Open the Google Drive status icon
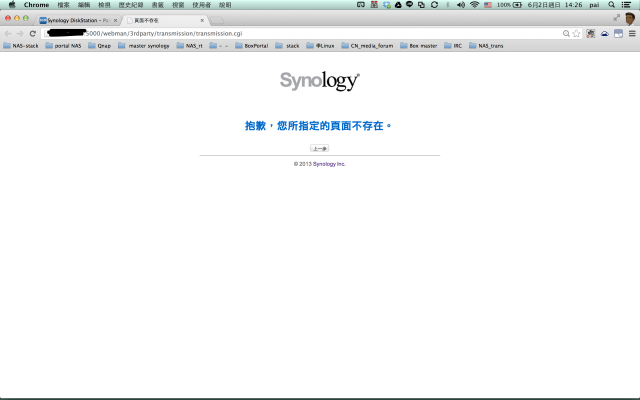The width and height of the screenshot is (640, 400). pos(398,4)
